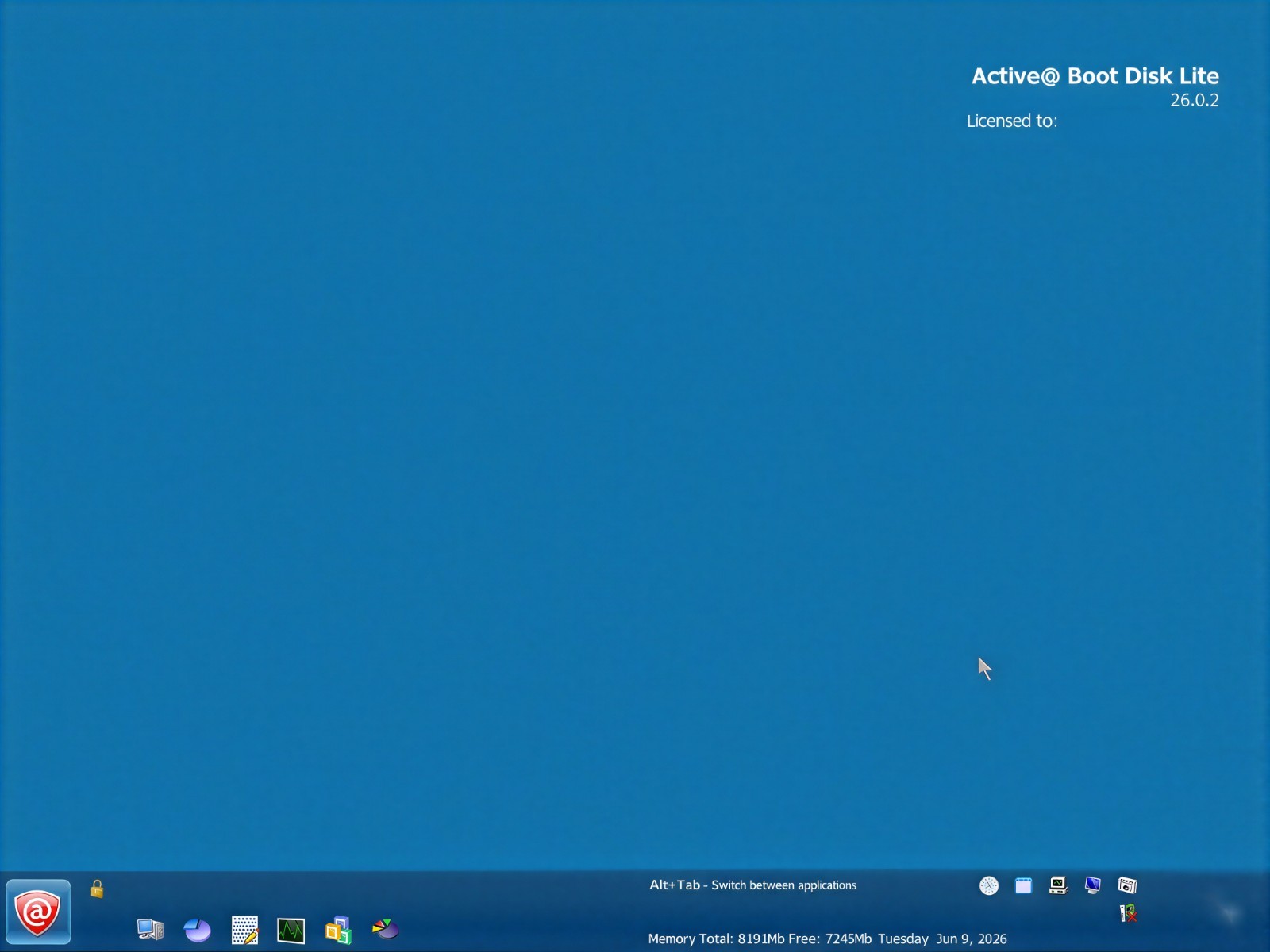Open the colored squares disk image icon
Image resolution: width=1270 pixels, height=952 pixels.
[338, 930]
